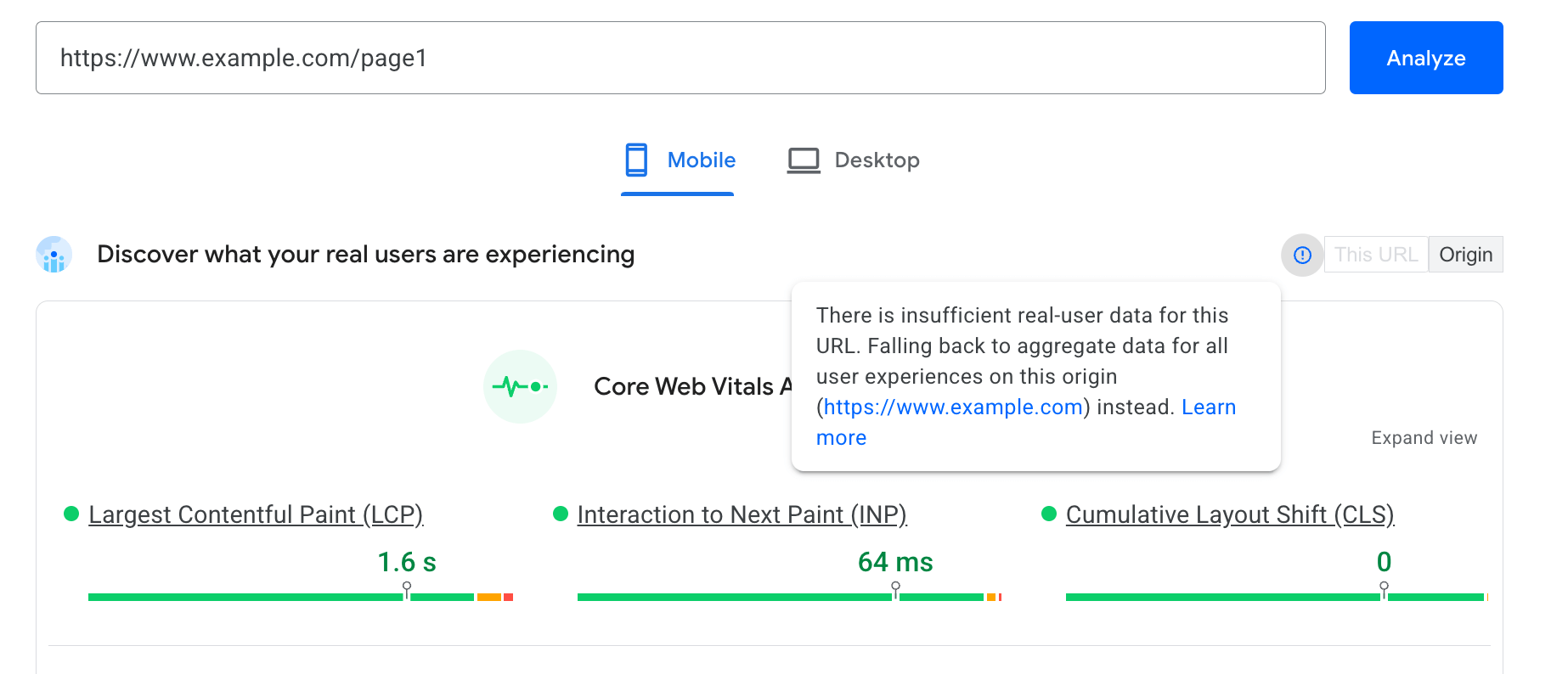Open the Largest Contentful Paint (LCP) link
The width and height of the screenshot is (1568, 674).
tap(256, 514)
